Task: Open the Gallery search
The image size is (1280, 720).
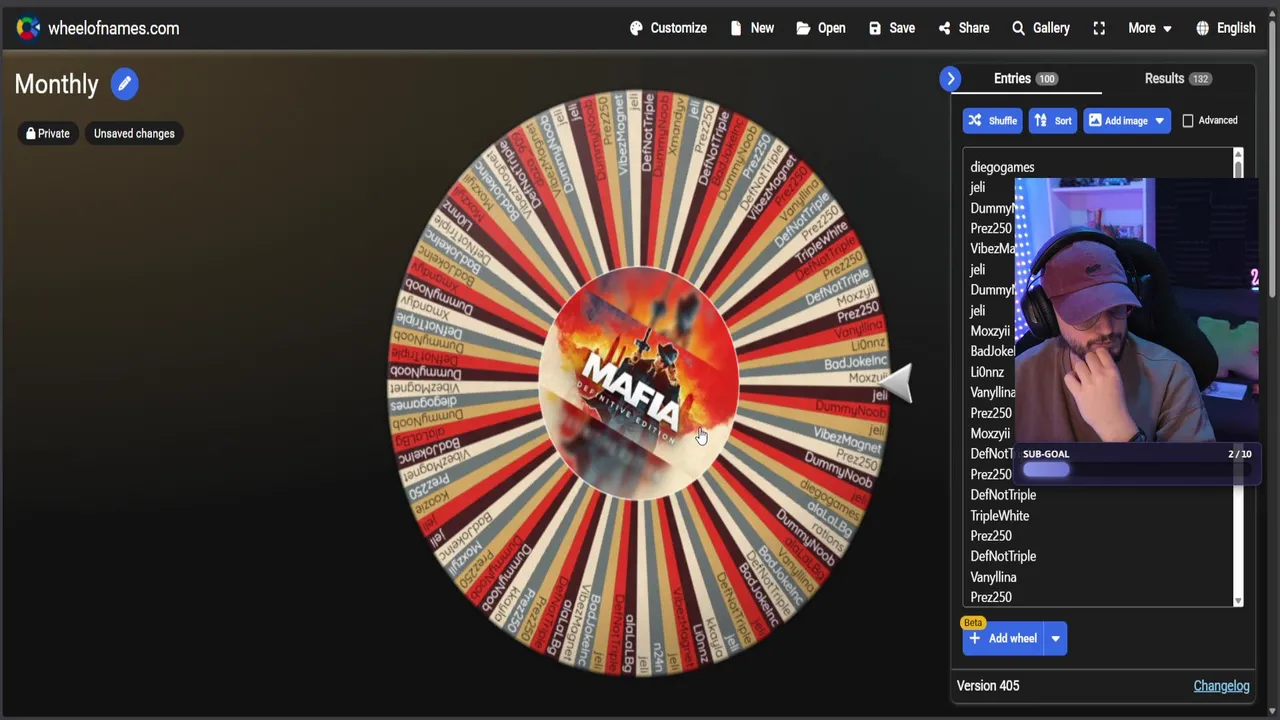Action: point(1041,28)
